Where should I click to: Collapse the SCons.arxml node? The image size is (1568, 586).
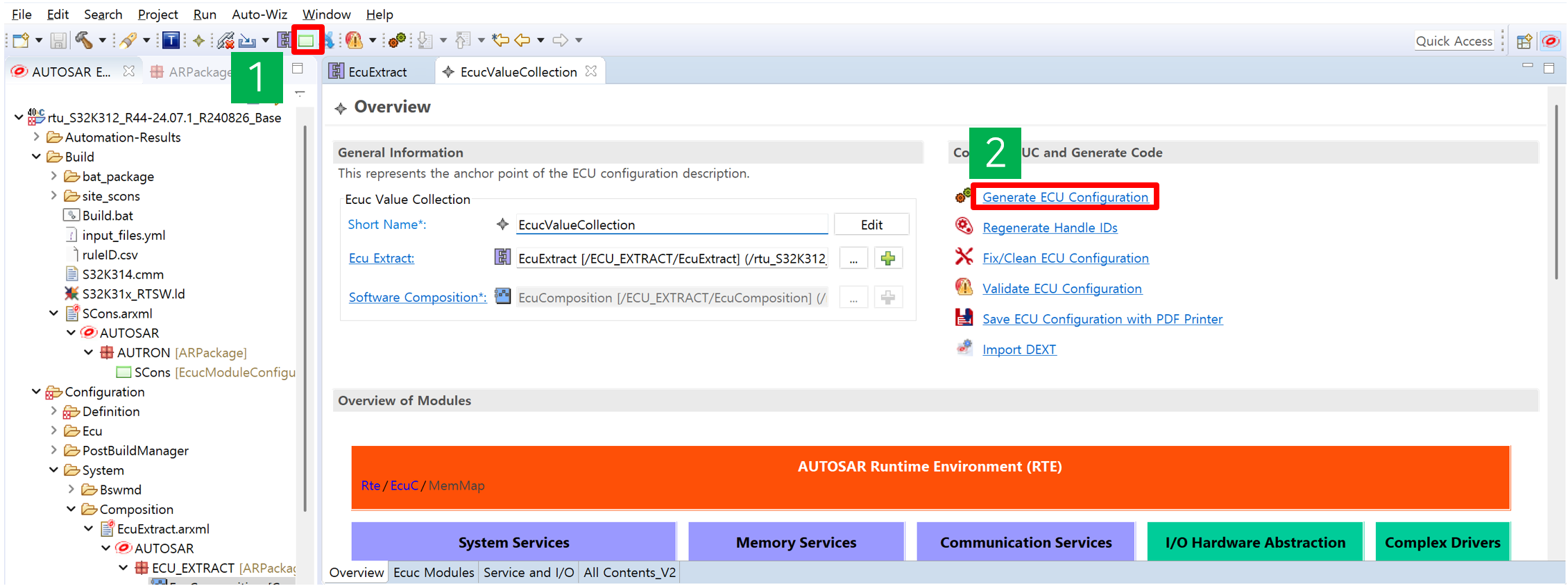click(53, 313)
